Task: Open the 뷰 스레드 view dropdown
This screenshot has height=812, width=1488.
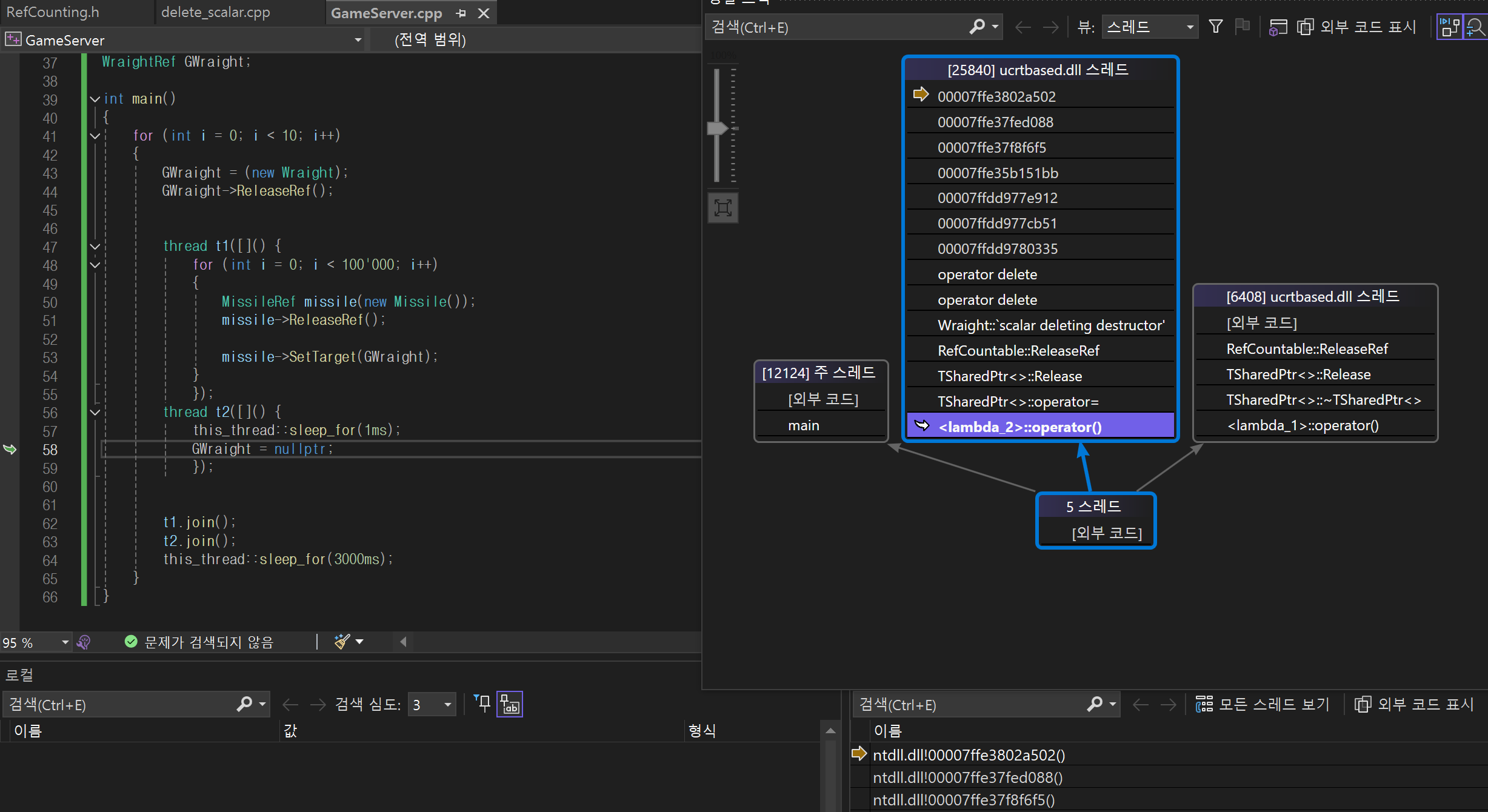Action: click(1150, 27)
